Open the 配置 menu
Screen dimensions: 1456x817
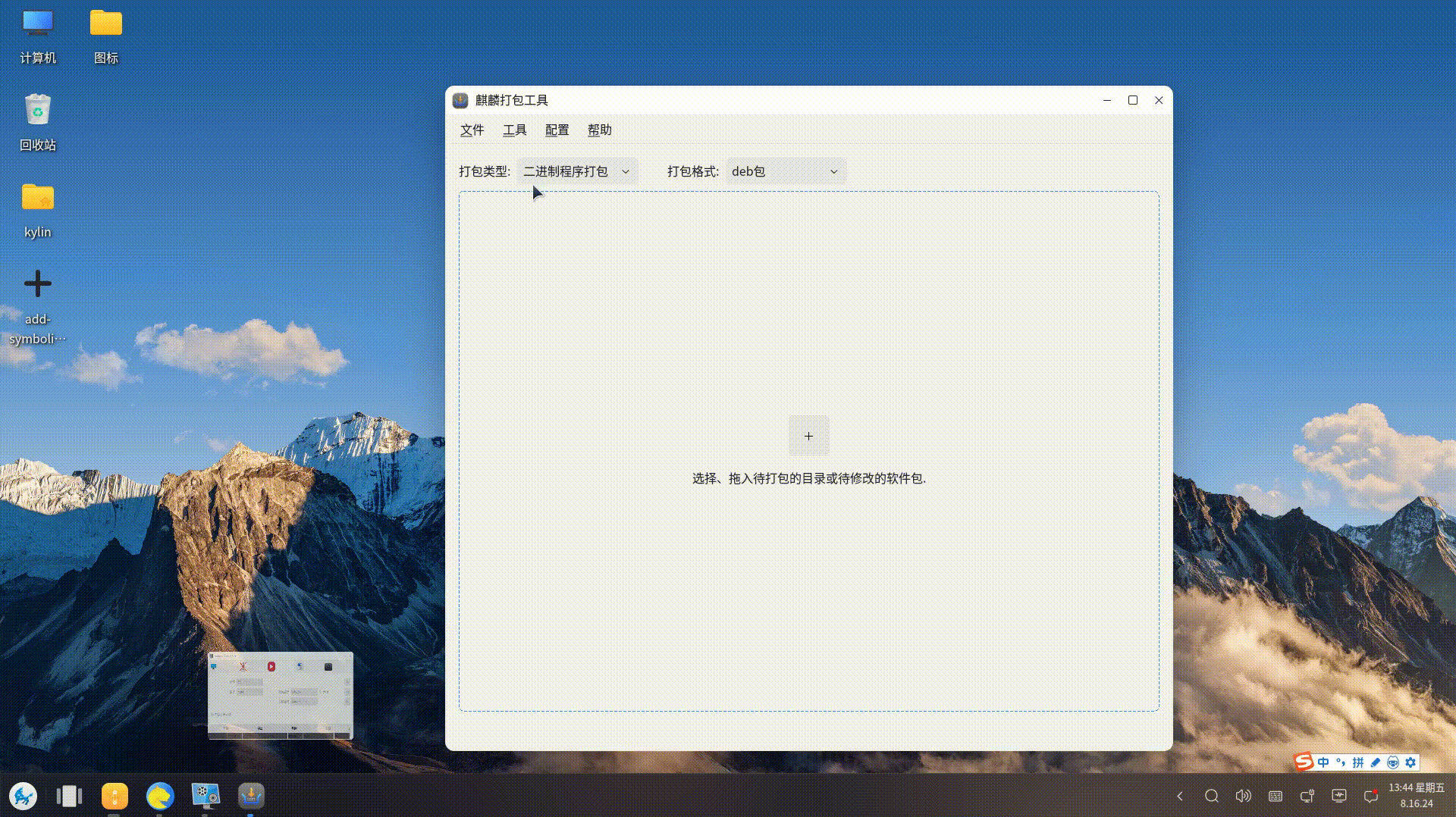557,130
